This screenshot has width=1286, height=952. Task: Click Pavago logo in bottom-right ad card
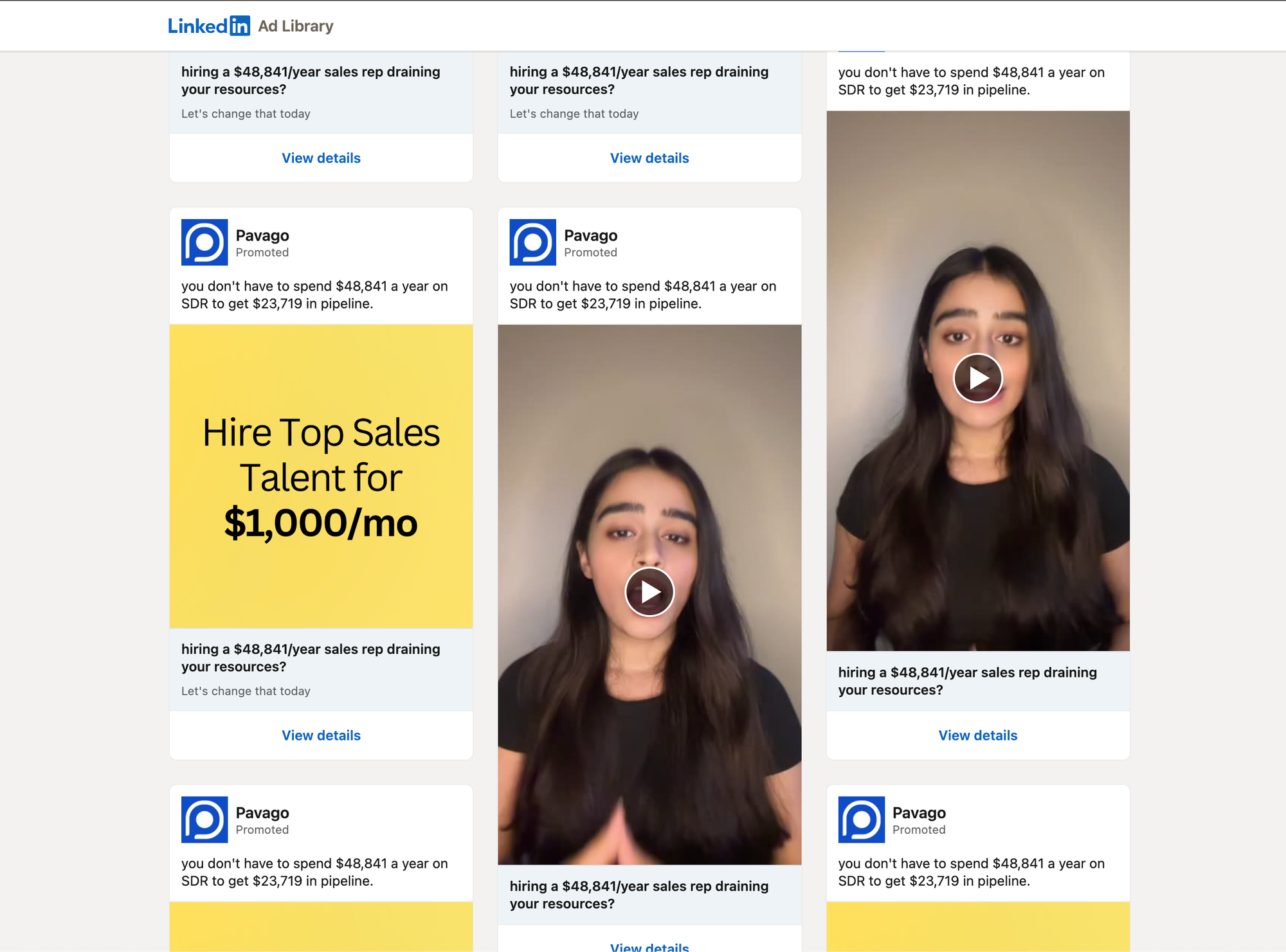click(861, 820)
